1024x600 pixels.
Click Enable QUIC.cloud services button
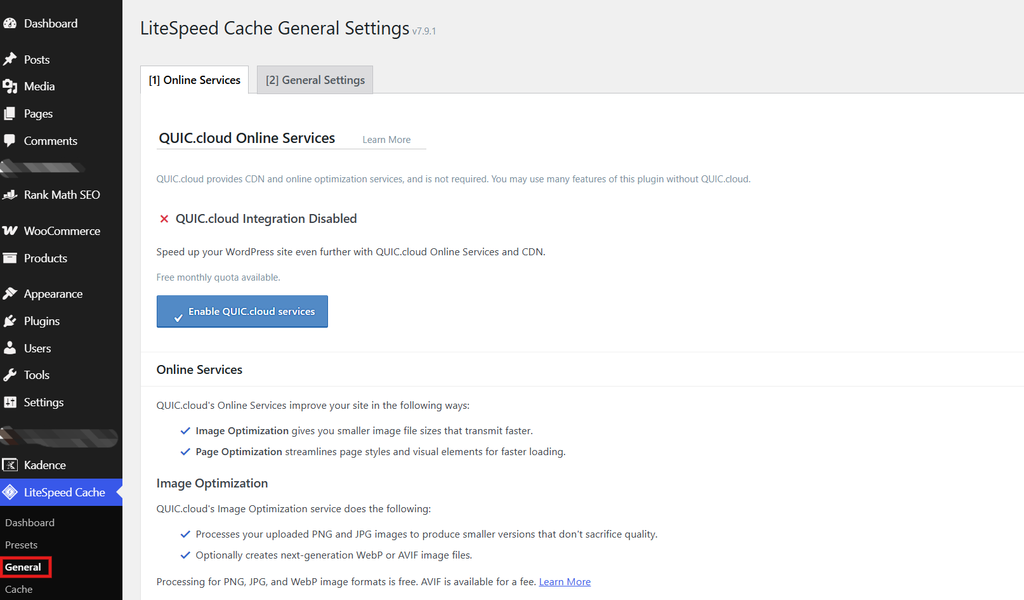(242, 311)
